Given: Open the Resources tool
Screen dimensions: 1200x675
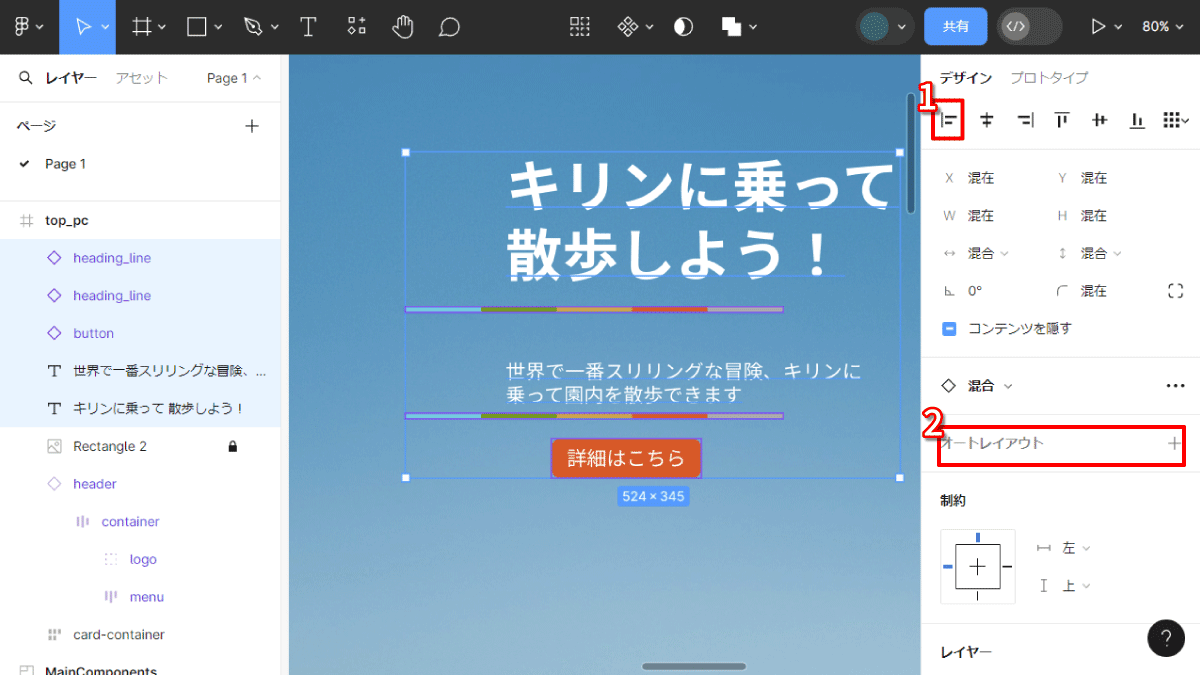Looking at the screenshot, I should coord(356,27).
